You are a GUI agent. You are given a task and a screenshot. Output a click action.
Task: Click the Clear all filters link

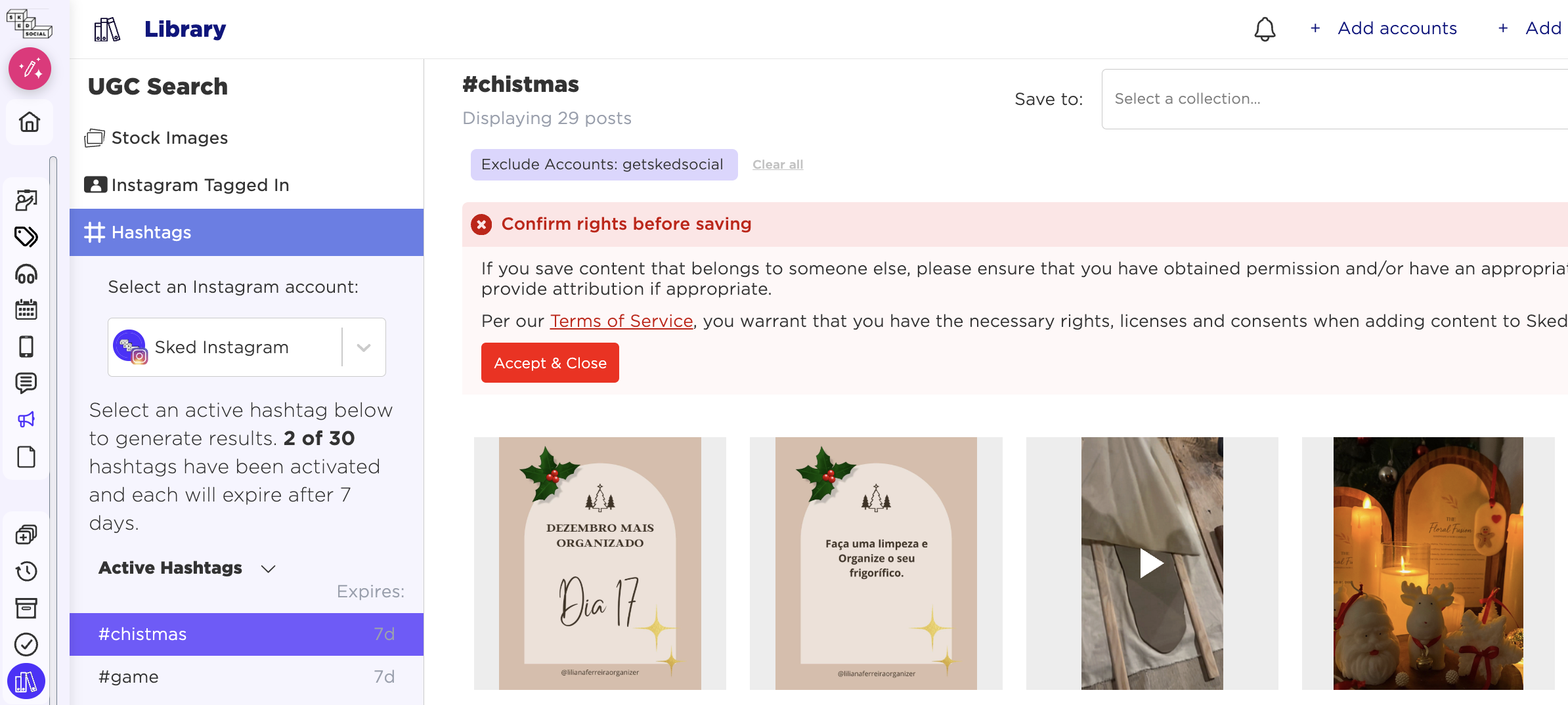777,165
